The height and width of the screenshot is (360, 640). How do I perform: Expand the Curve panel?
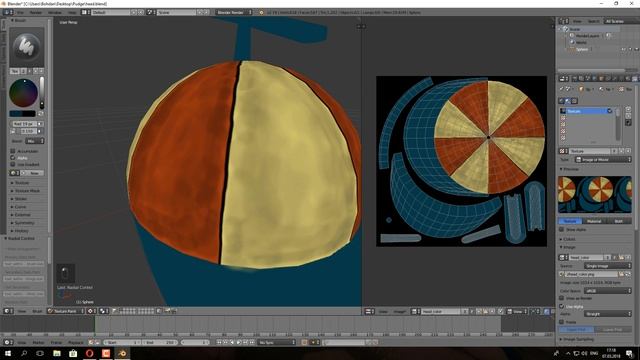tap(20, 207)
